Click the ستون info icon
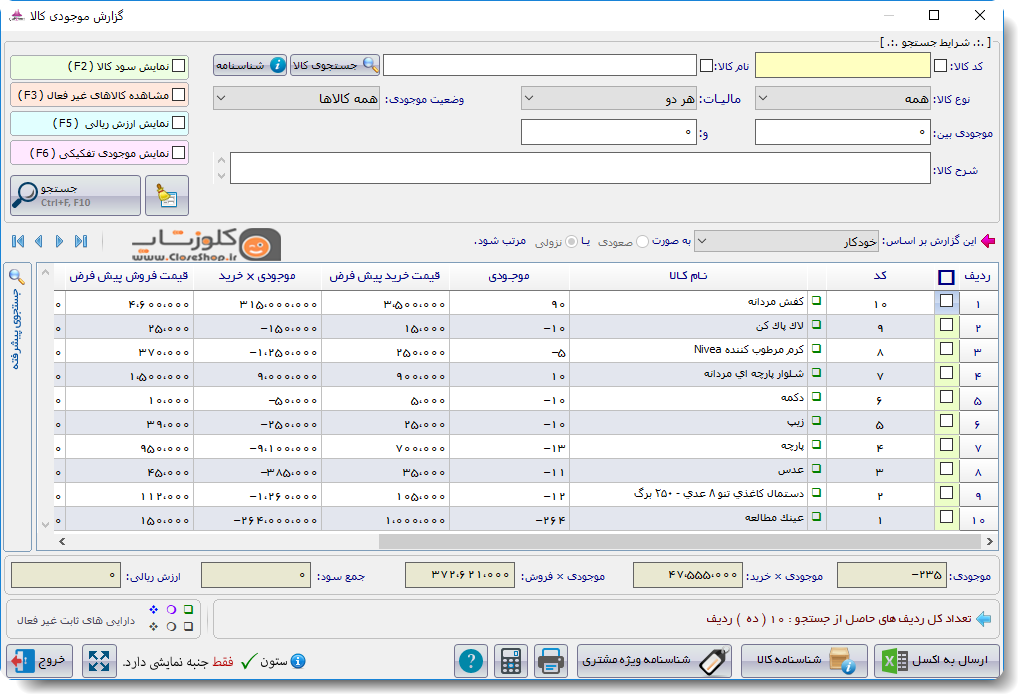Screen dimensions: 1019x695 [x=298, y=661]
